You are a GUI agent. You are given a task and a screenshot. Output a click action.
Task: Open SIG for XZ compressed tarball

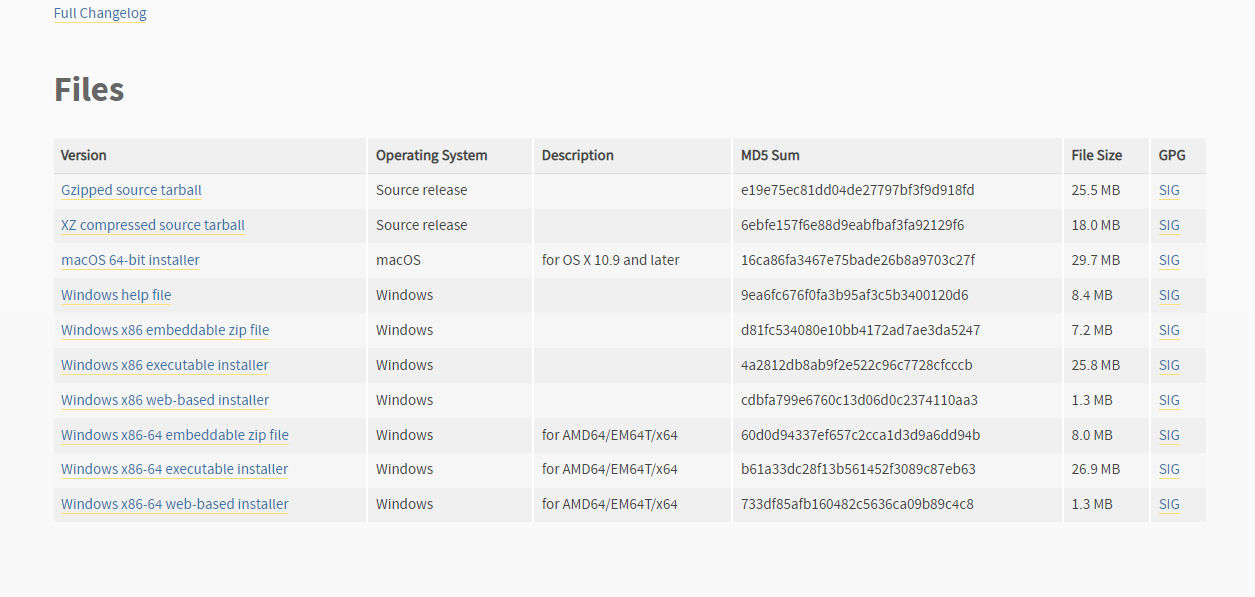1169,225
